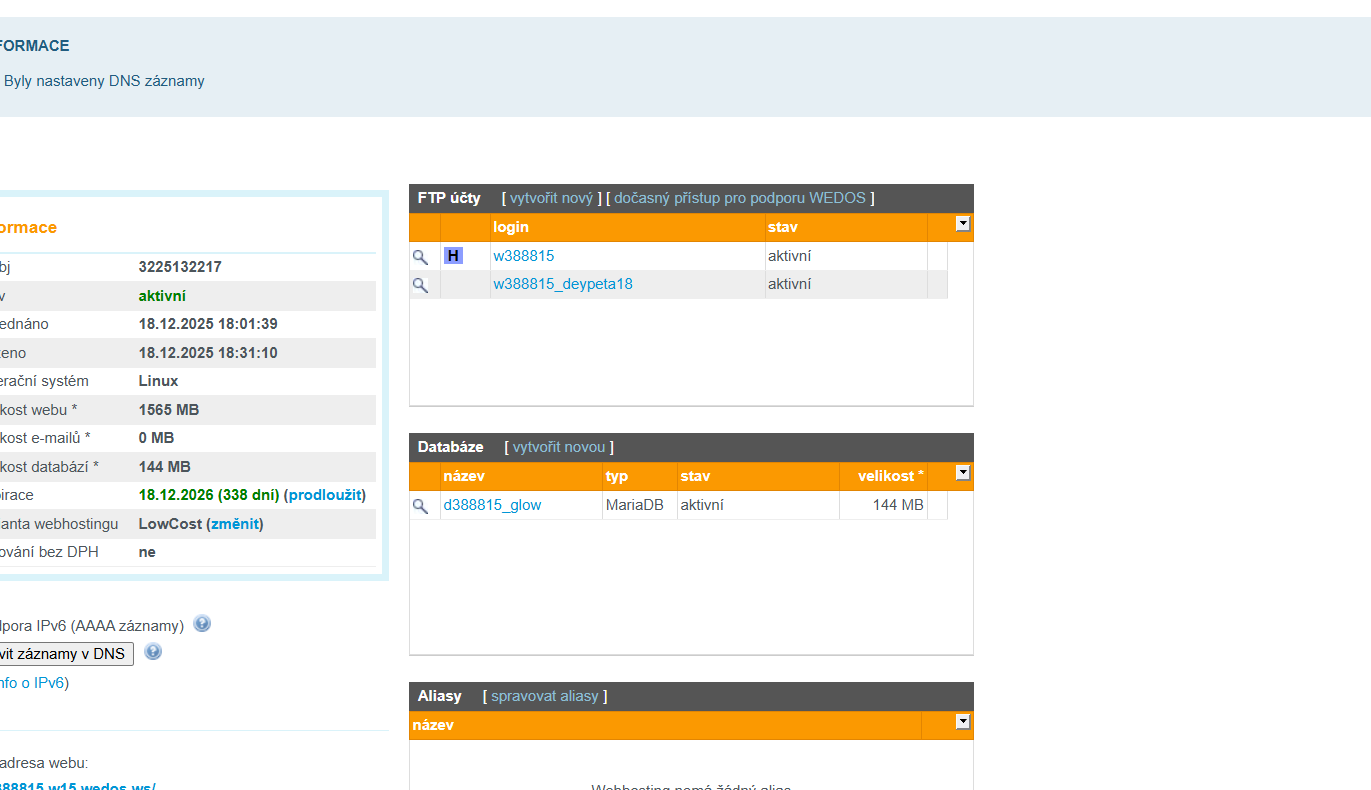
Task: Click the blue H badge icon
Action: coord(453,256)
